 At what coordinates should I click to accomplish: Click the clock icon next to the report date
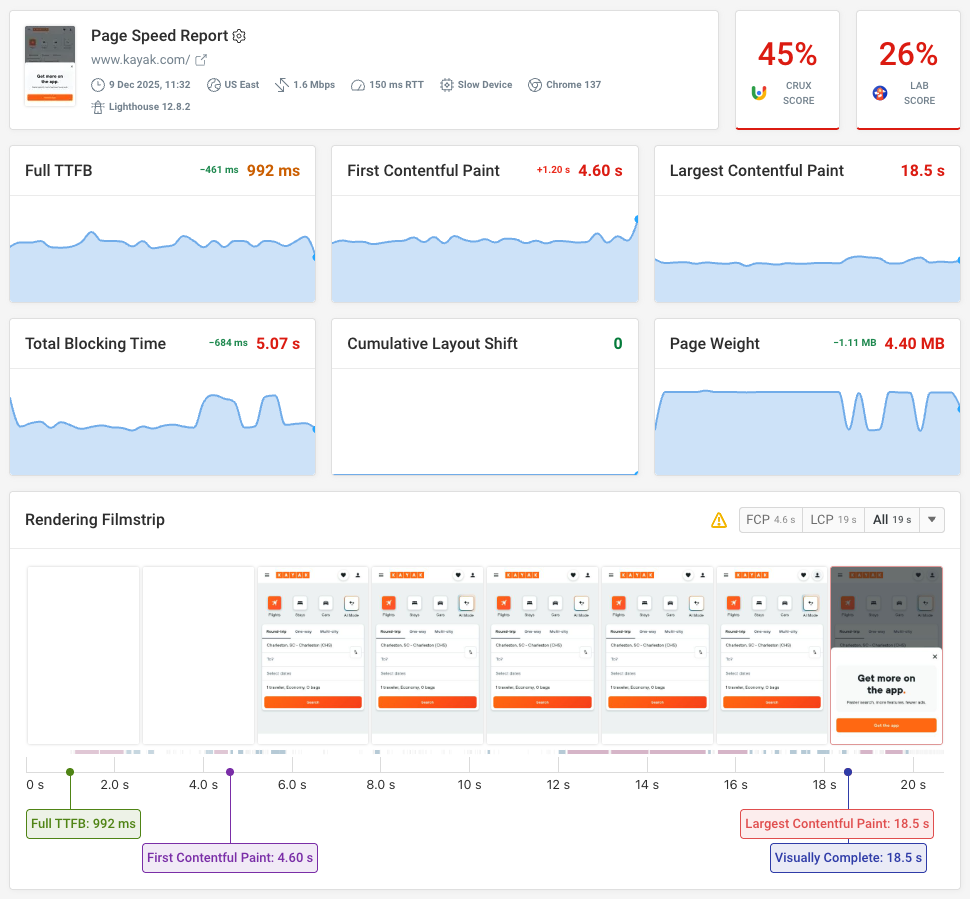point(97,84)
